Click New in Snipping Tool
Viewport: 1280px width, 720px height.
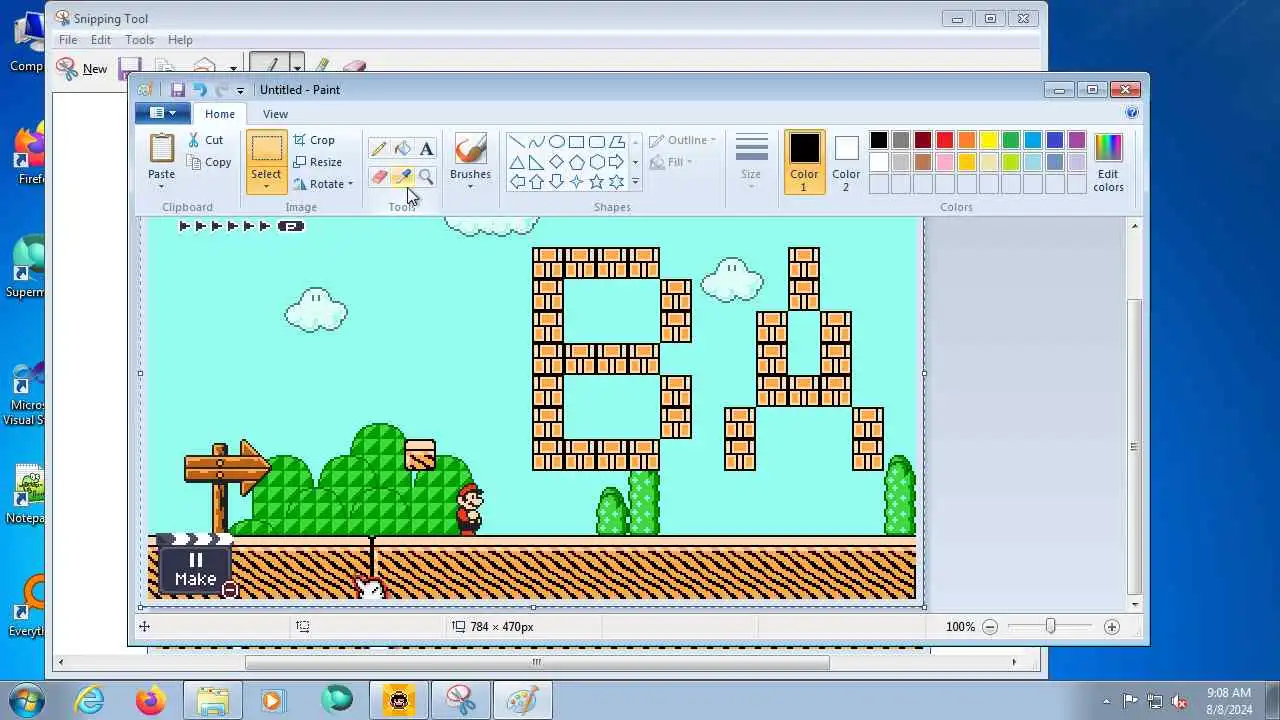82,68
